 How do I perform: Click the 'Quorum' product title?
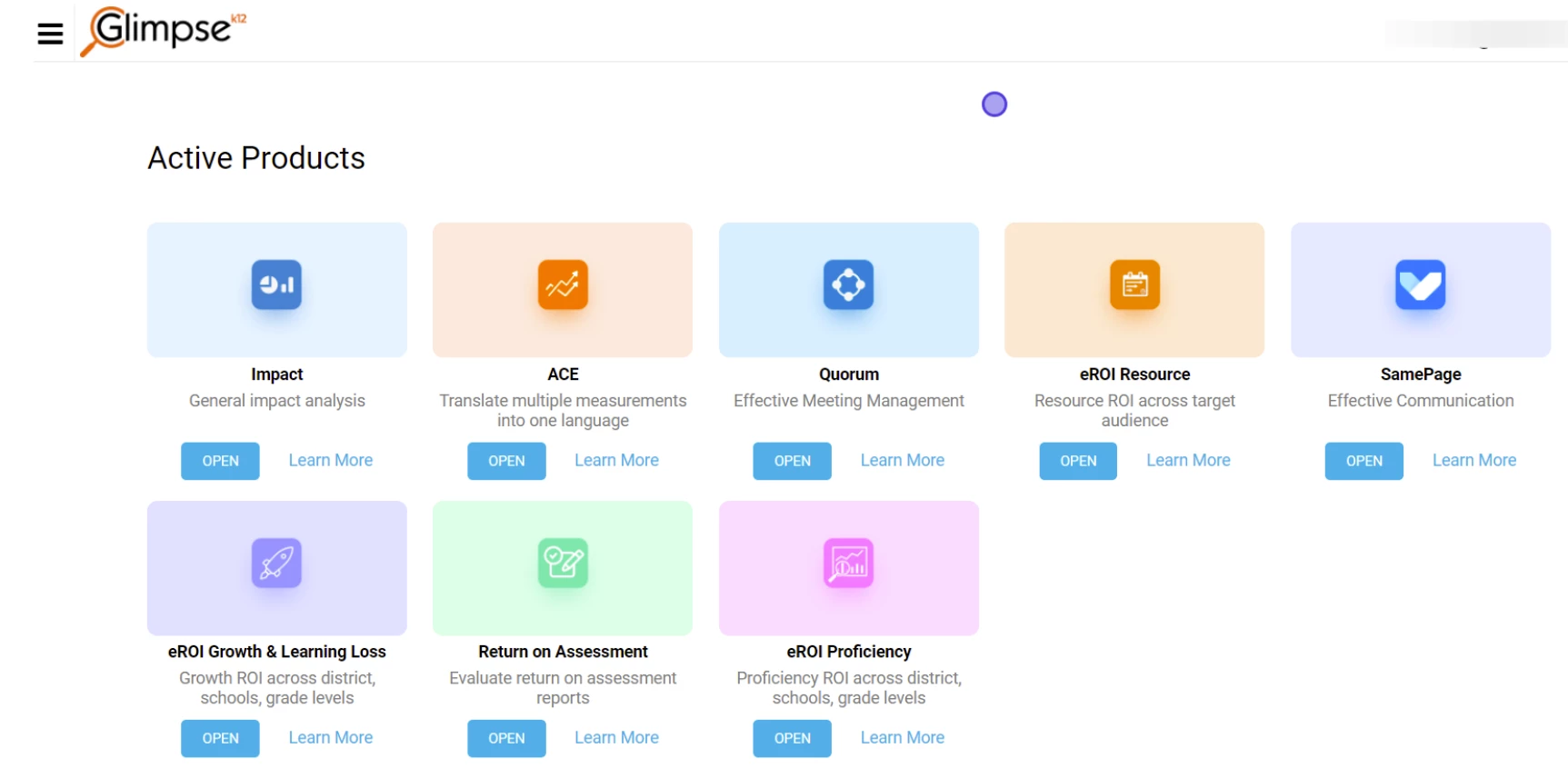(x=848, y=374)
